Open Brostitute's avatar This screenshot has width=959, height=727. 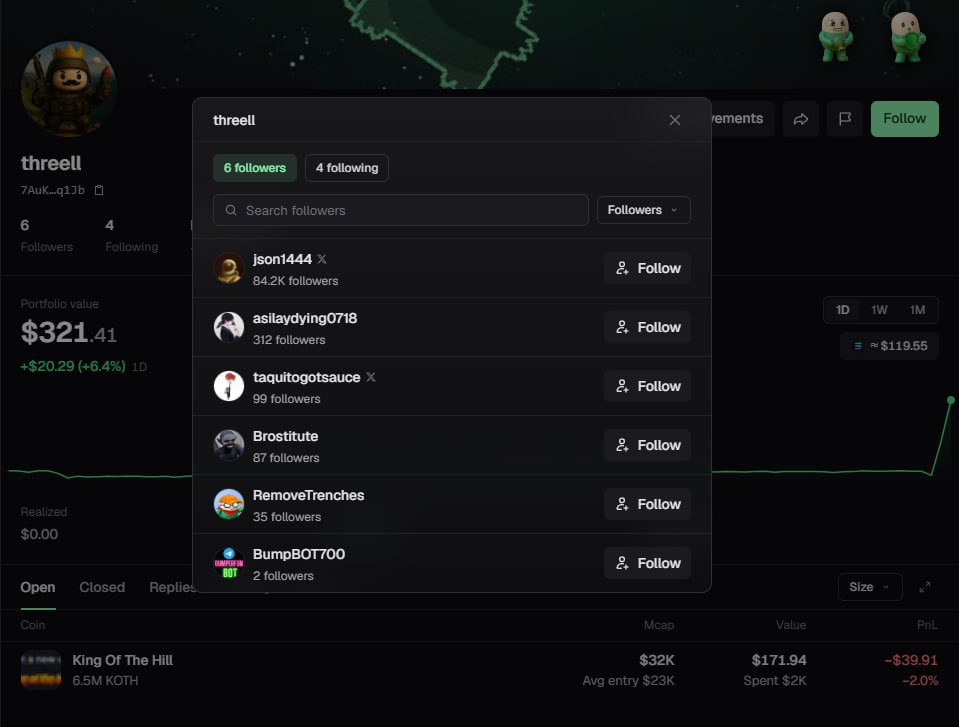(229, 445)
